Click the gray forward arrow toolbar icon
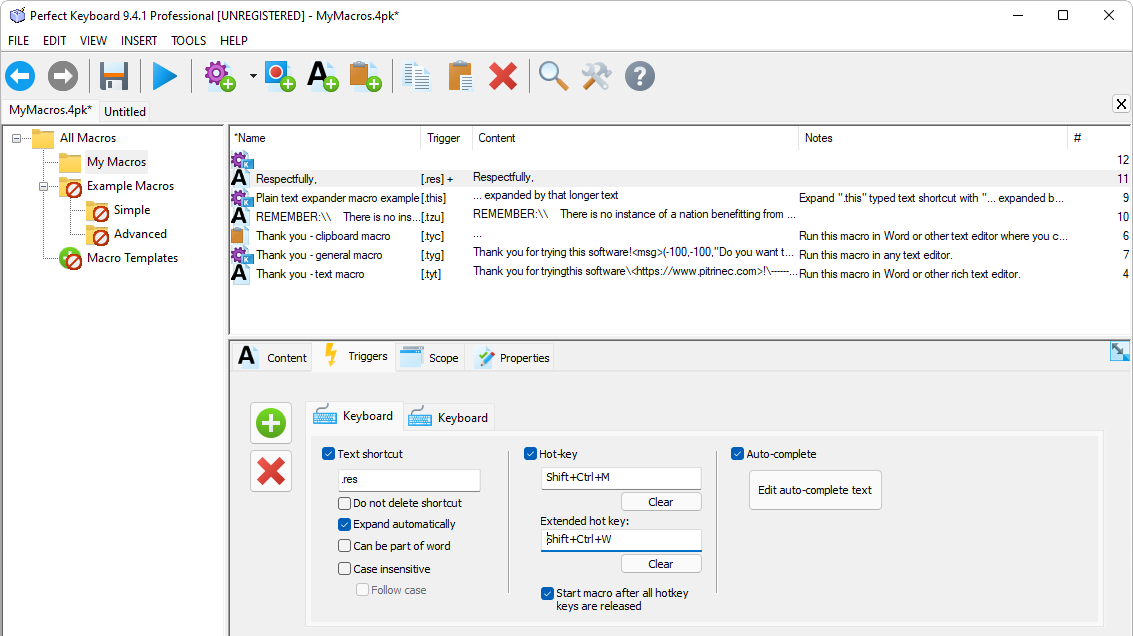The height and width of the screenshot is (636, 1133). (x=63, y=76)
